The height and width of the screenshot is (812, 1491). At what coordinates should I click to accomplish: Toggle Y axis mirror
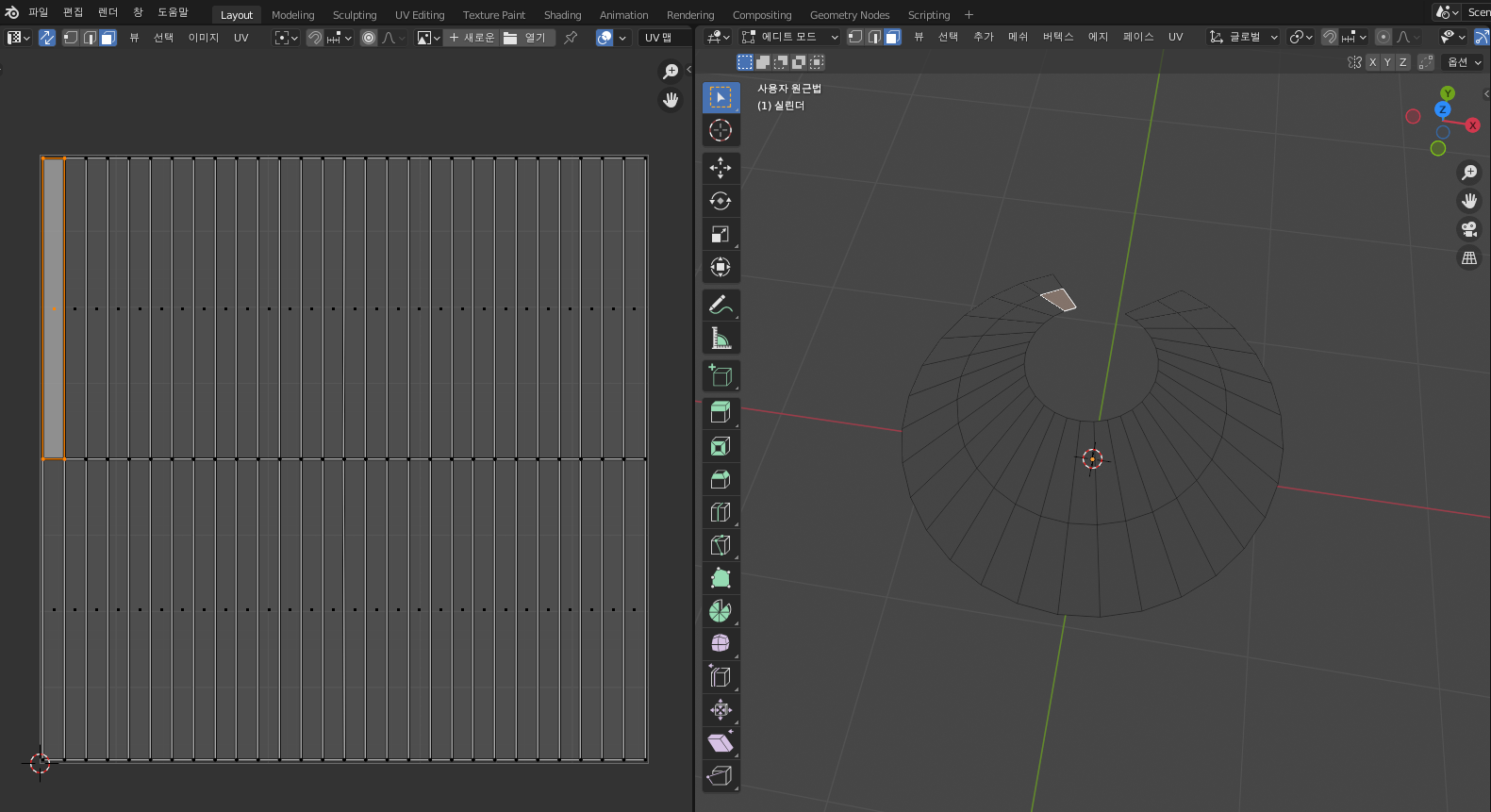tap(1387, 62)
